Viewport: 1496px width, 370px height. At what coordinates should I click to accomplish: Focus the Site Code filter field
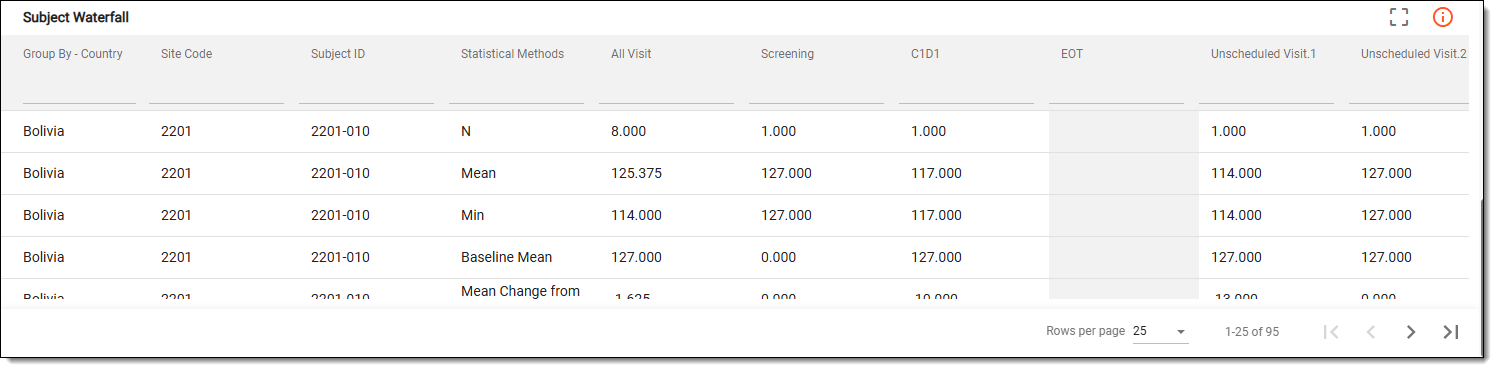point(216,91)
